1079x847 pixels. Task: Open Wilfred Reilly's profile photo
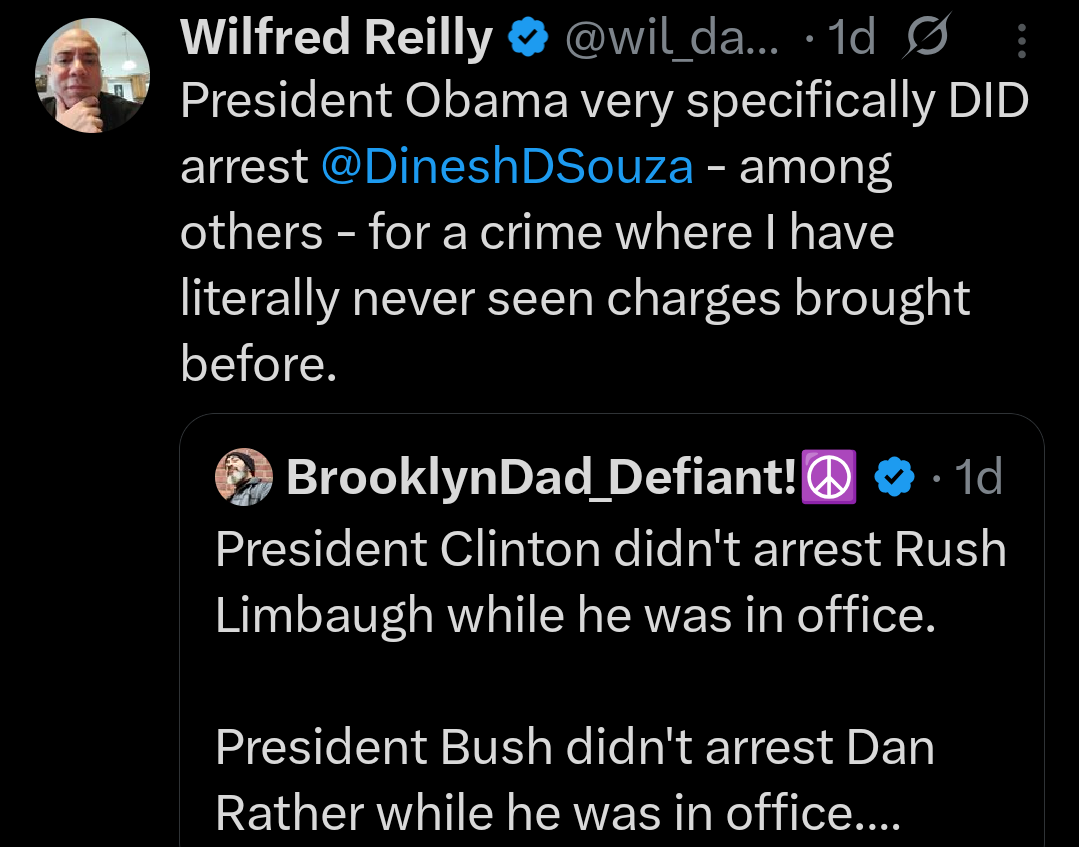coord(92,74)
